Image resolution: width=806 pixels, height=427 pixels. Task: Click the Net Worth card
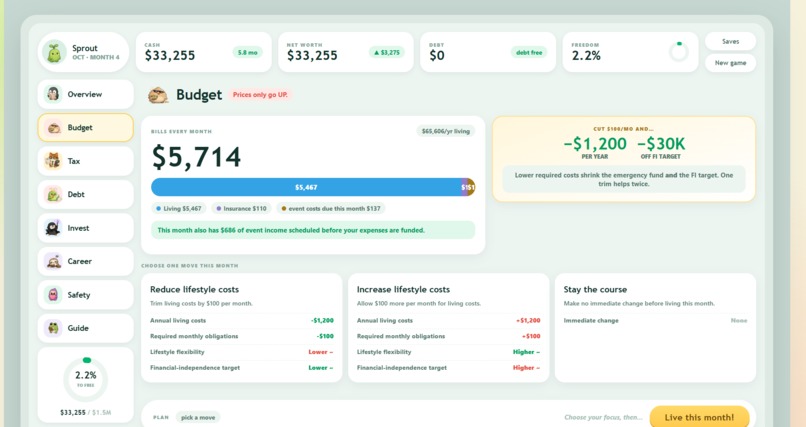(x=346, y=52)
